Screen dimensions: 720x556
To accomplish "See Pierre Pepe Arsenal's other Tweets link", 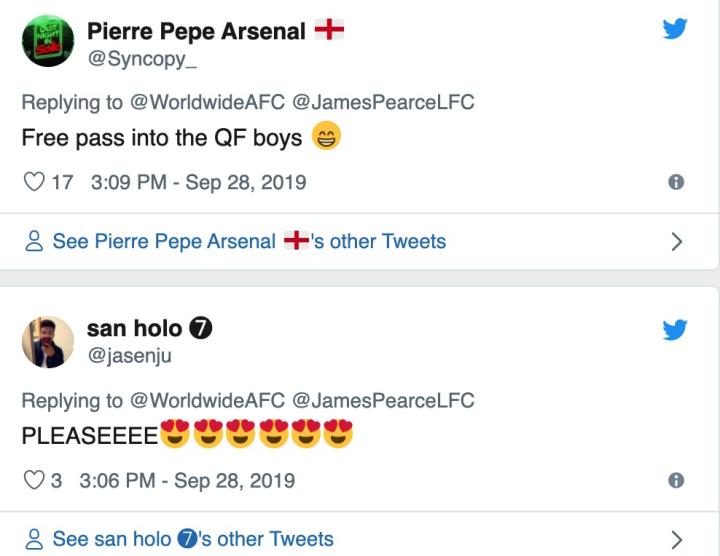I will point(249,241).
